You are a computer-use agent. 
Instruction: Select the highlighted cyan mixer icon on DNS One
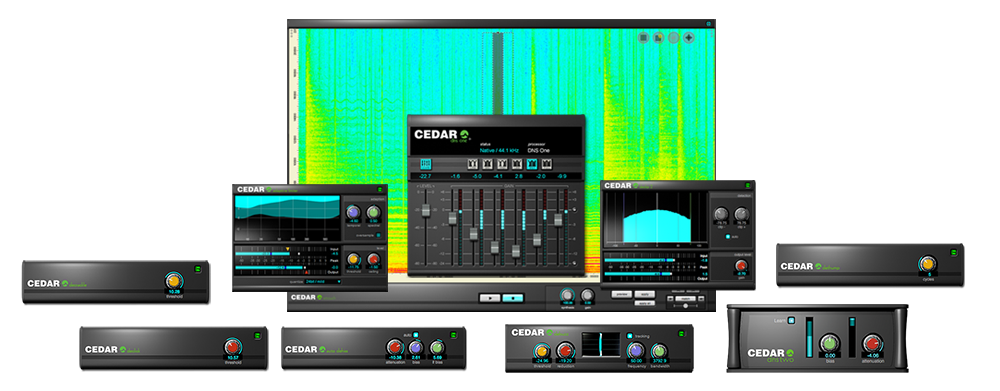click(x=426, y=164)
